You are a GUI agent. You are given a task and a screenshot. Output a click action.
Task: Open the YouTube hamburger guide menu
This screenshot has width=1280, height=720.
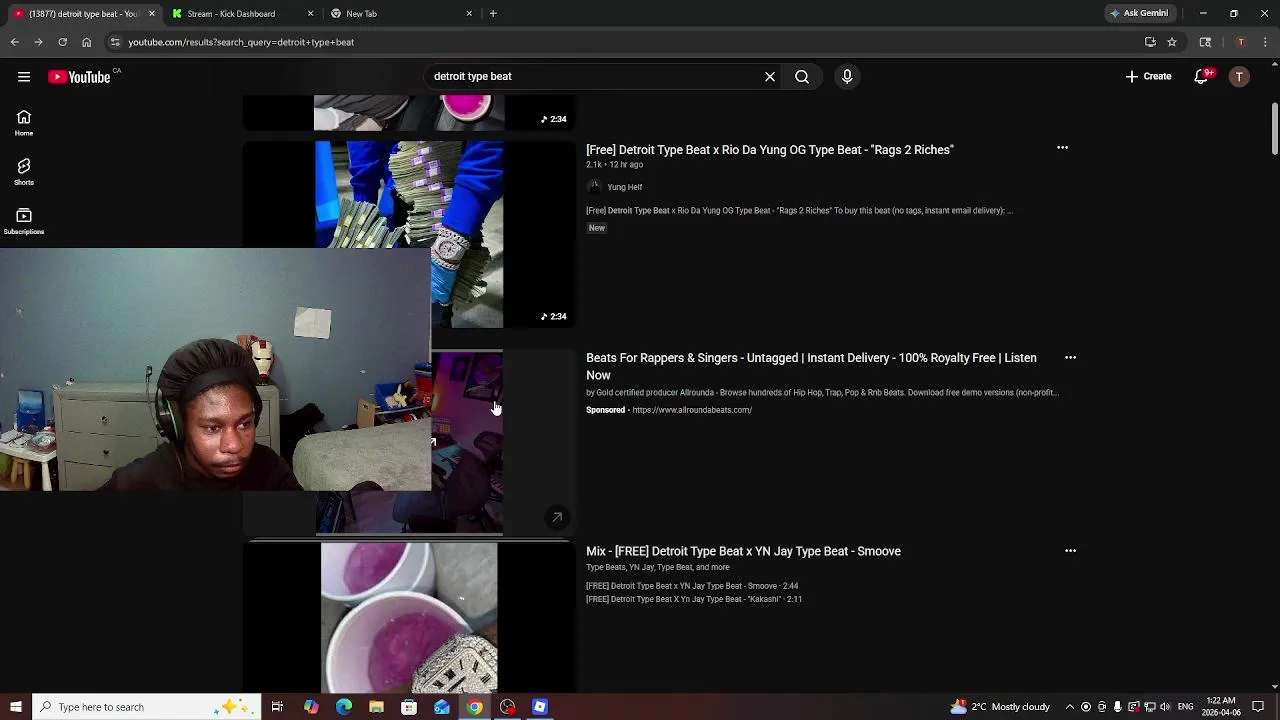click(24, 77)
